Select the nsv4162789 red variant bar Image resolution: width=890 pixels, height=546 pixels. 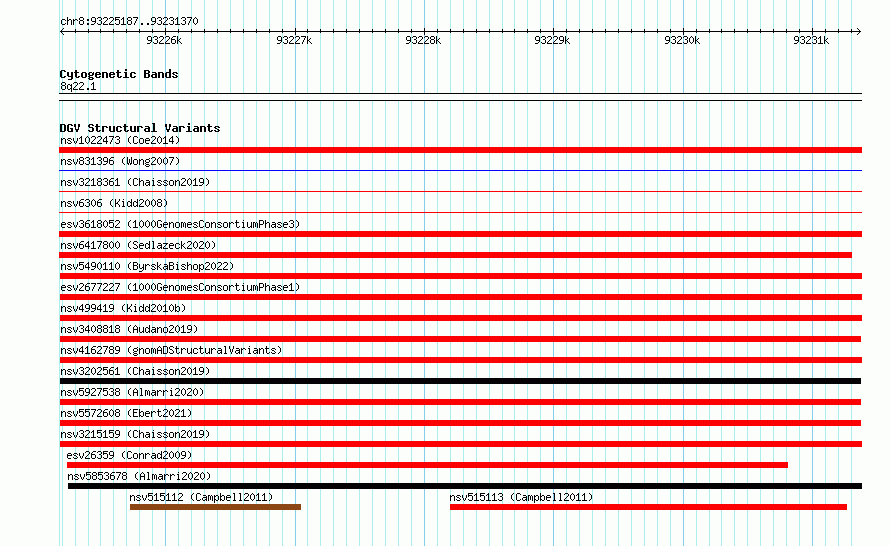(460, 360)
